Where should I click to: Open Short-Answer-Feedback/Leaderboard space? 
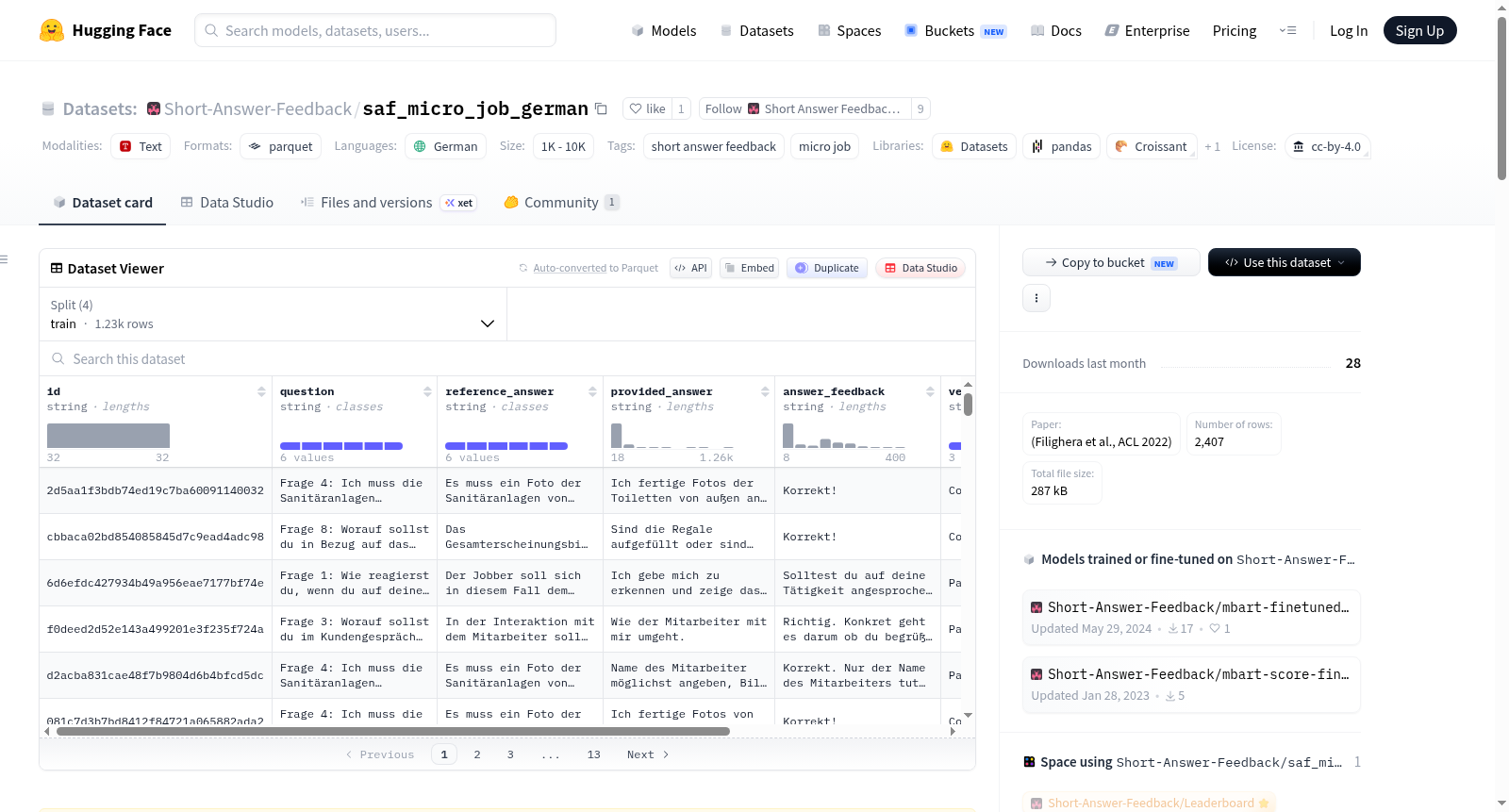click(x=1149, y=803)
